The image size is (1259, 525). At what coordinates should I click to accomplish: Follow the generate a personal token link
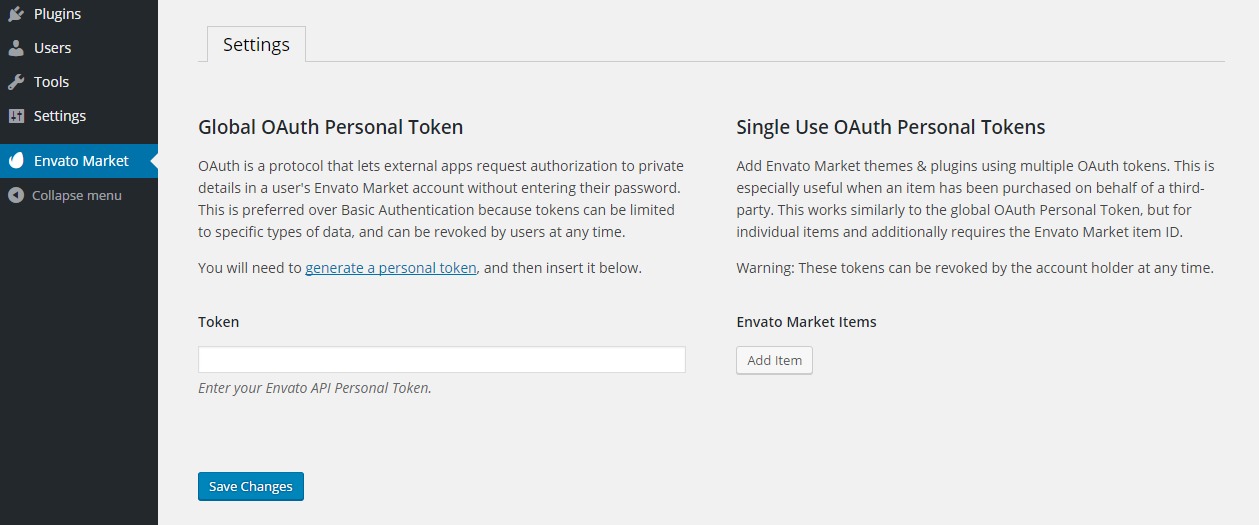click(391, 268)
